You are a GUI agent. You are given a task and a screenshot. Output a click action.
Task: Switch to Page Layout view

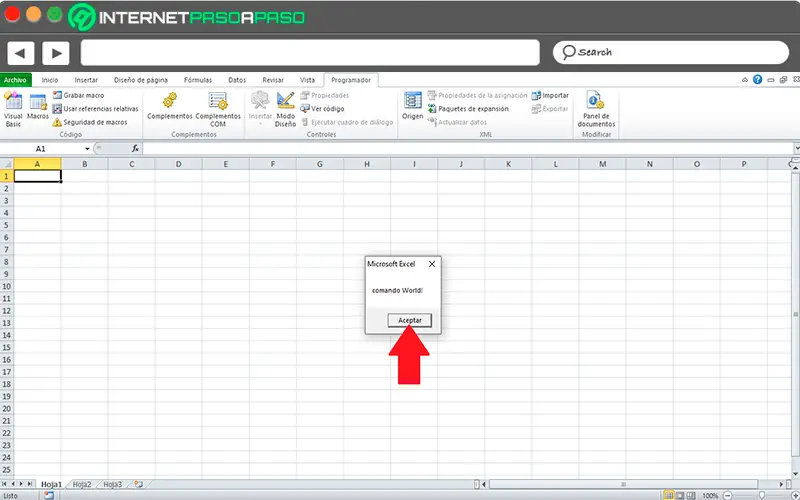click(680, 495)
